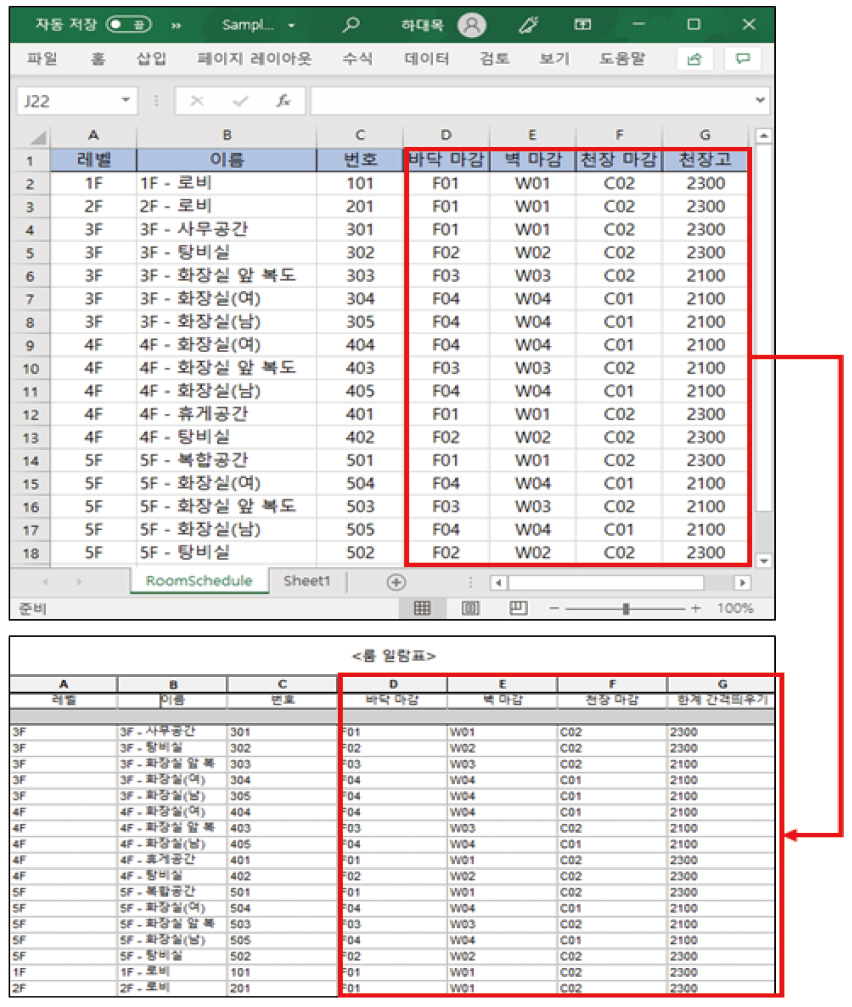
Task: Open the 수식 ribbon tab
Action: pyautogui.click(x=358, y=59)
